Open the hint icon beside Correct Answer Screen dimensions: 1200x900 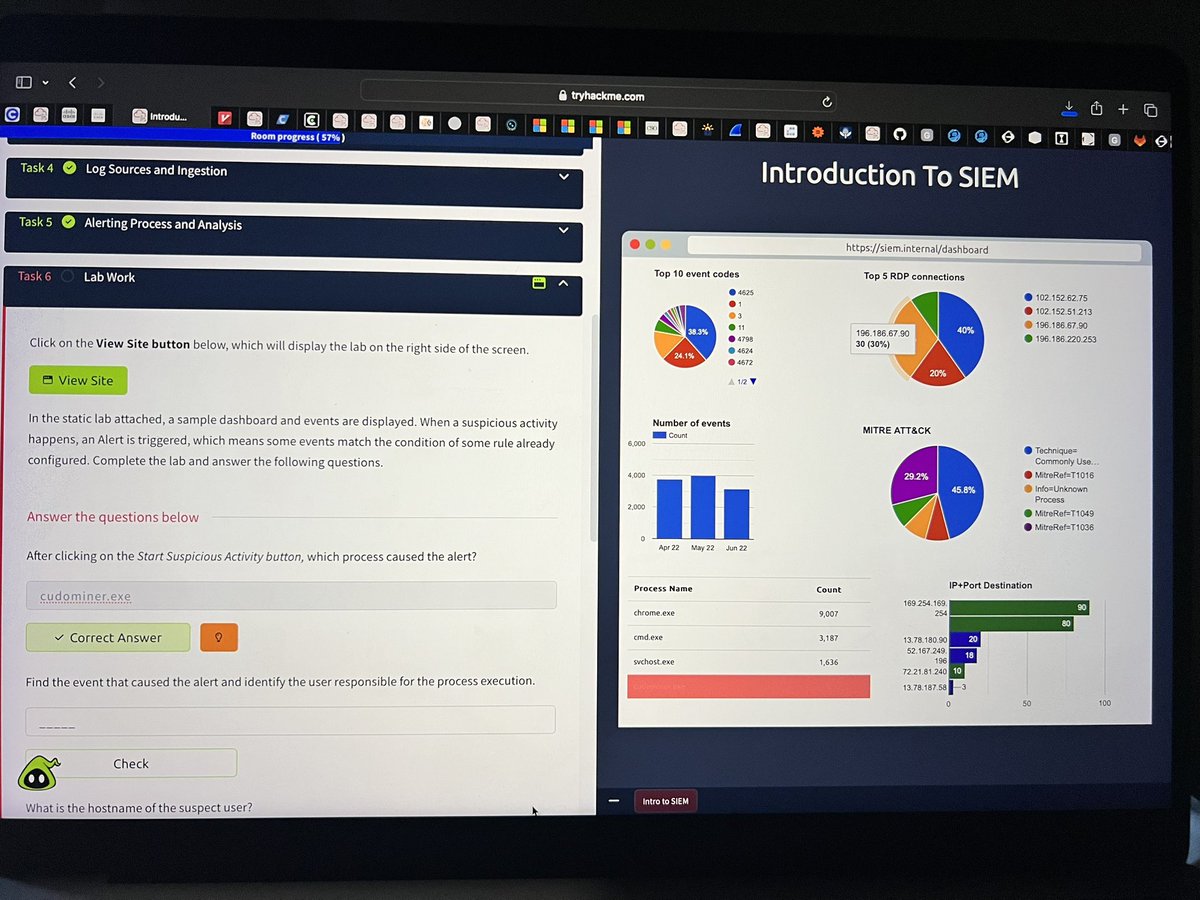pyautogui.click(x=219, y=636)
